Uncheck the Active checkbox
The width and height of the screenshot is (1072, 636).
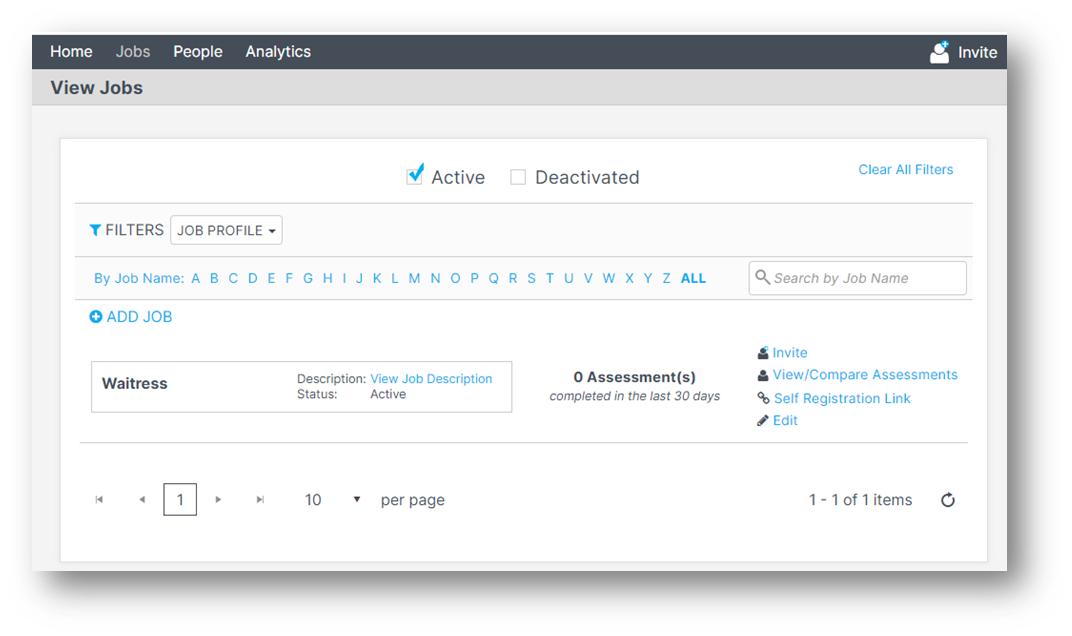click(414, 174)
